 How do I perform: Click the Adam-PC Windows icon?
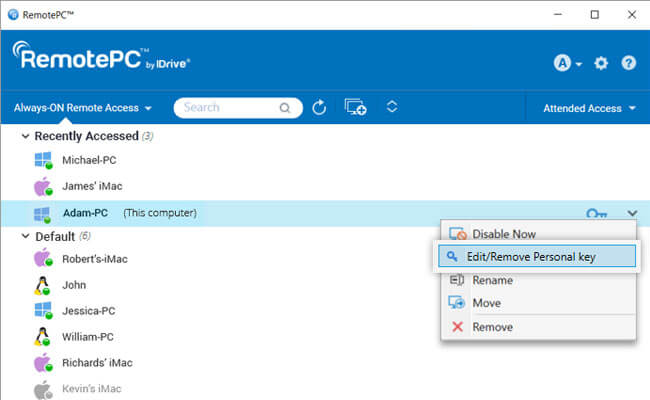click(x=42, y=214)
